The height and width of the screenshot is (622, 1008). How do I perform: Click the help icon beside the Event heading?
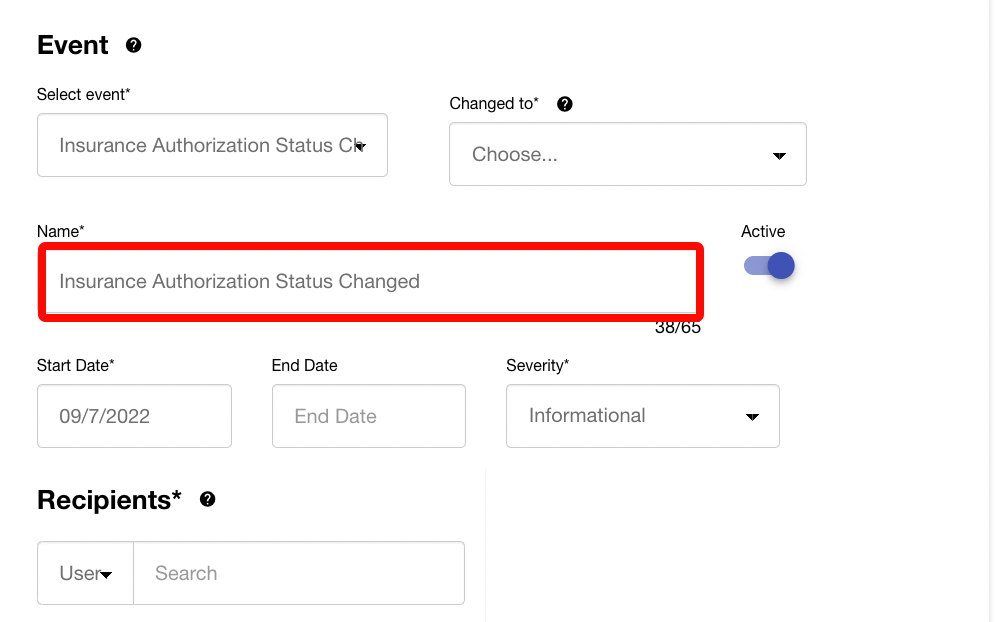click(x=133, y=45)
